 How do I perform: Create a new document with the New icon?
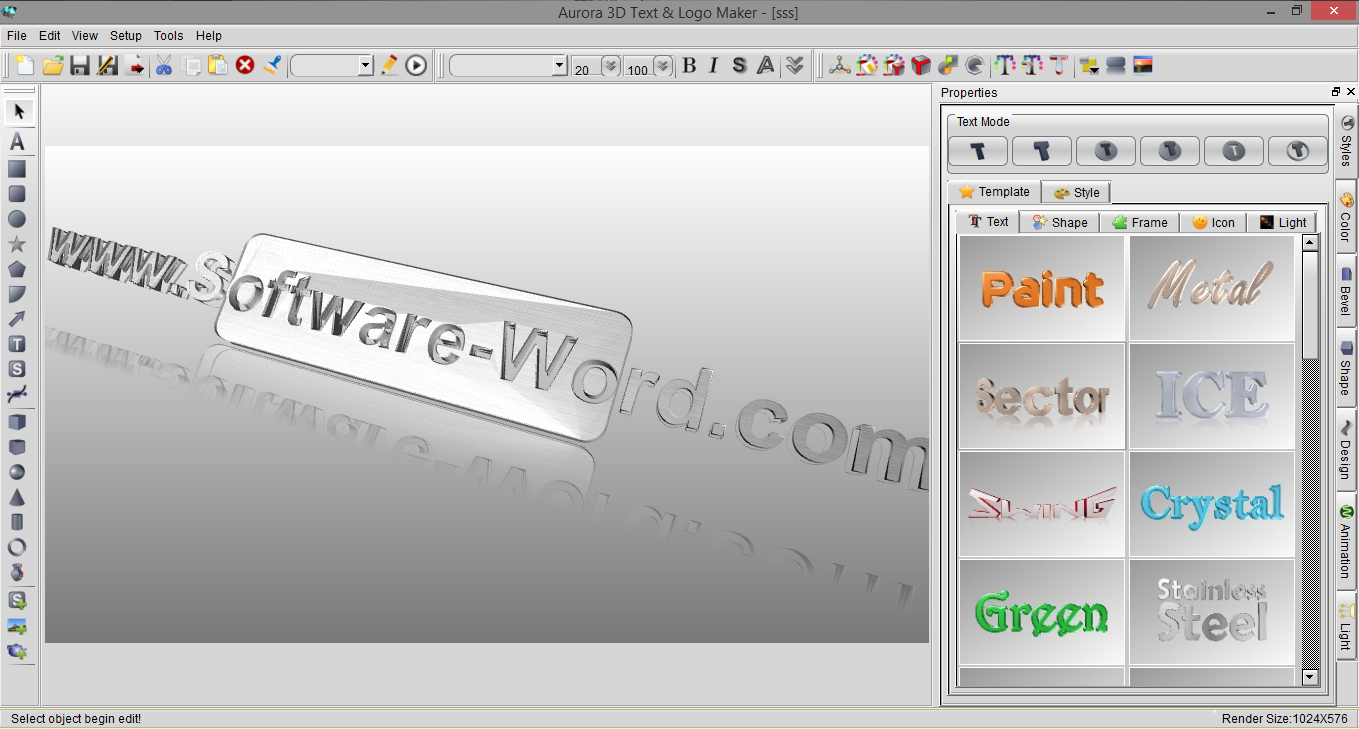coord(25,66)
